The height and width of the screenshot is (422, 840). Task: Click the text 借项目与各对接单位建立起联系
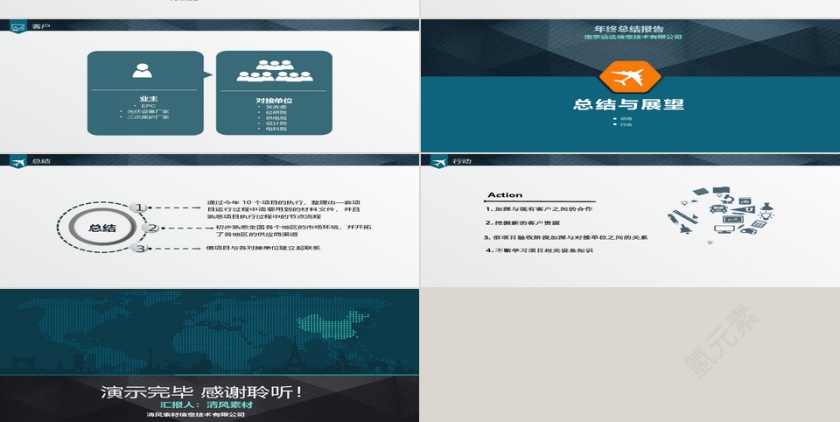point(263,248)
